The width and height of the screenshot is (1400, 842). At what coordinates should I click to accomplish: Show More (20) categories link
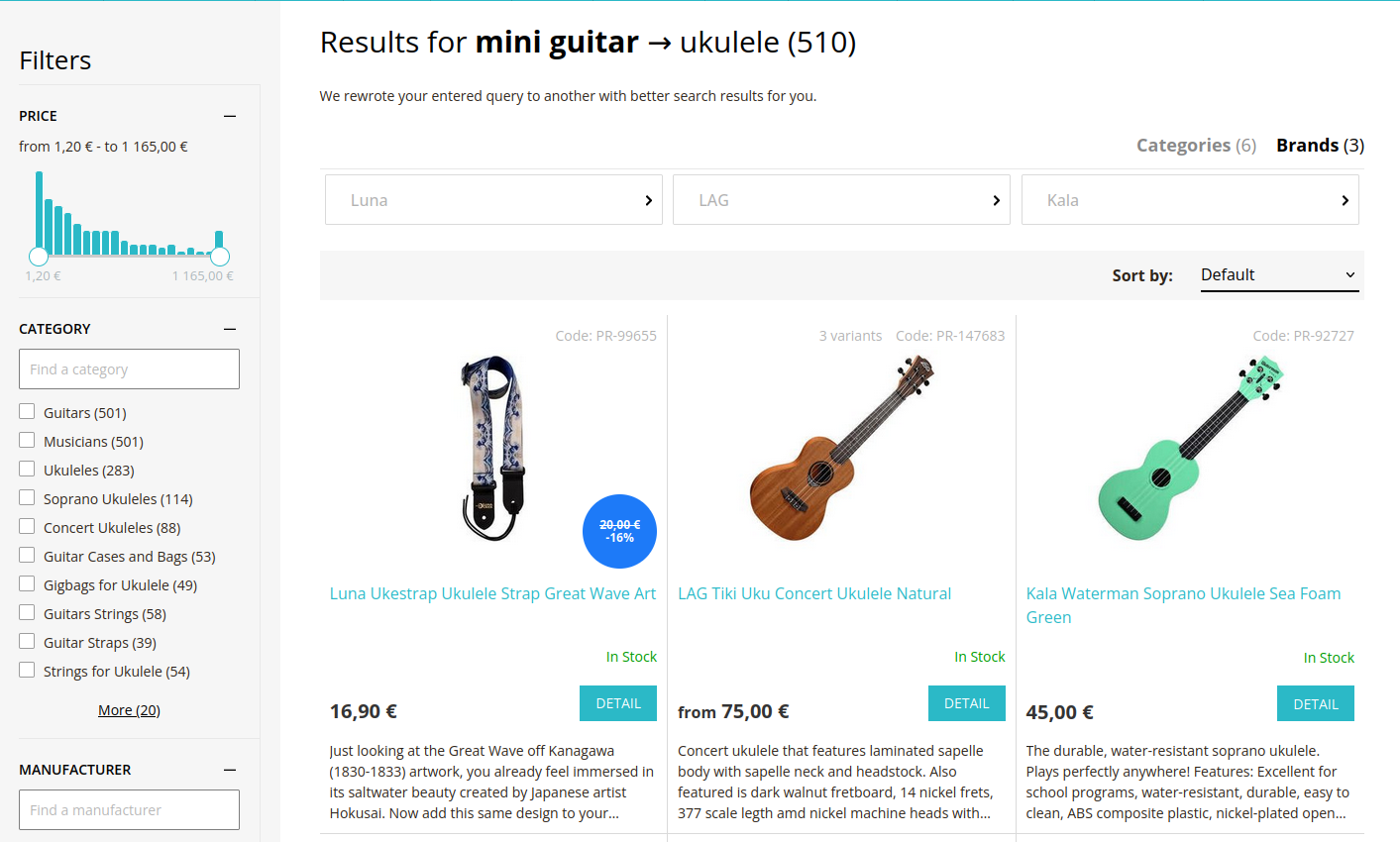[129, 710]
